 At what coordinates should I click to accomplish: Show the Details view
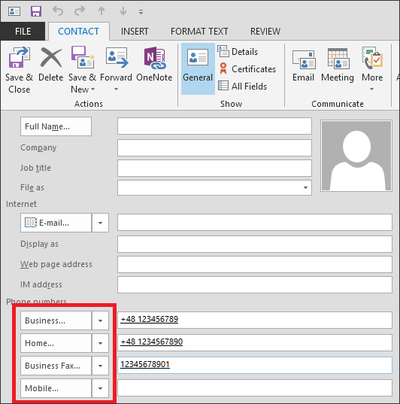pyautogui.click(x=238, y=52)
